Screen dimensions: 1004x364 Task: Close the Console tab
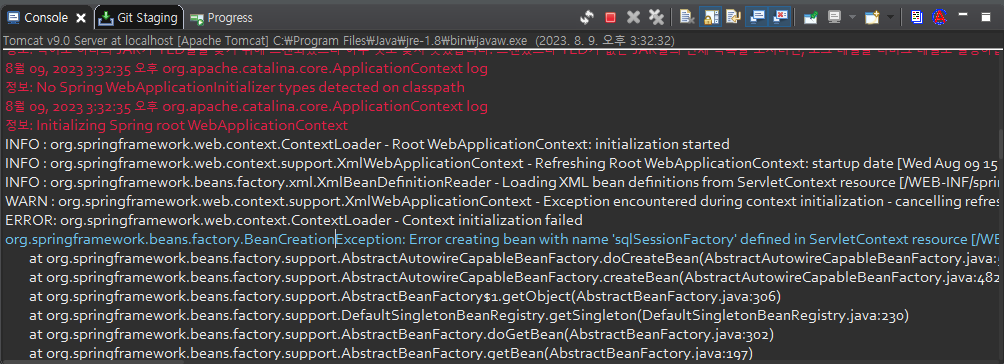[81, 18]
